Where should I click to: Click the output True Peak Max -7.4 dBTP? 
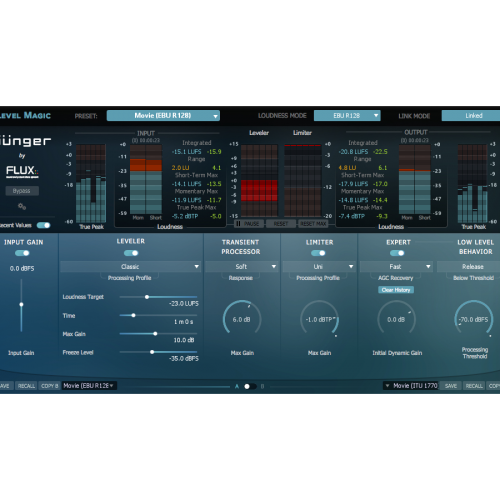352,216
